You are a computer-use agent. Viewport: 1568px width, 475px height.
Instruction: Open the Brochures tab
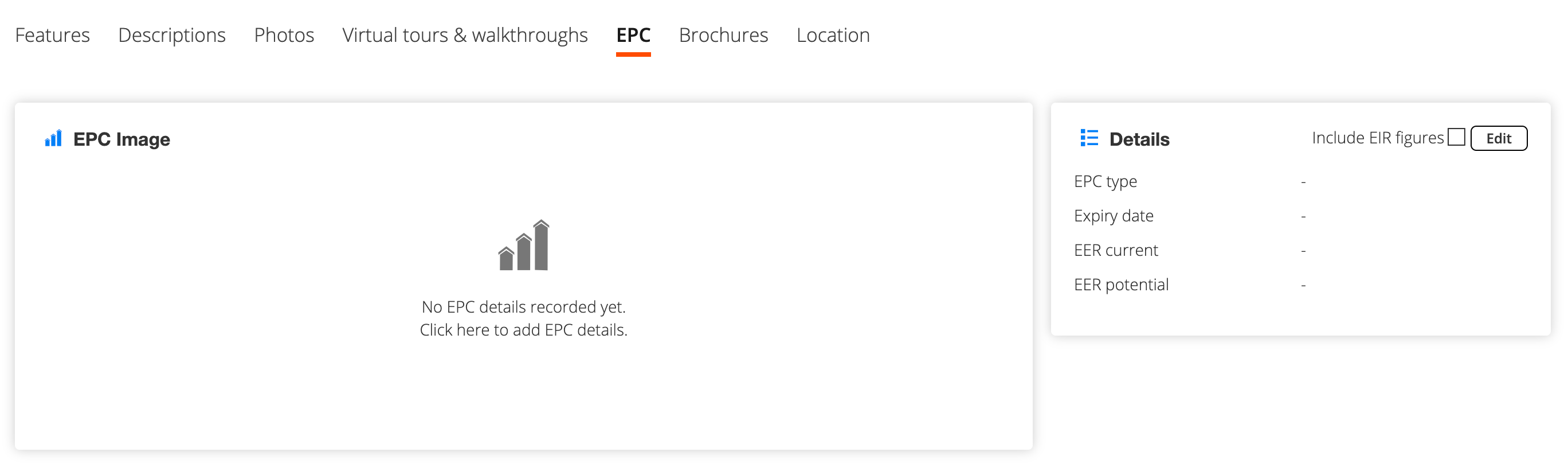click(723, 36)
